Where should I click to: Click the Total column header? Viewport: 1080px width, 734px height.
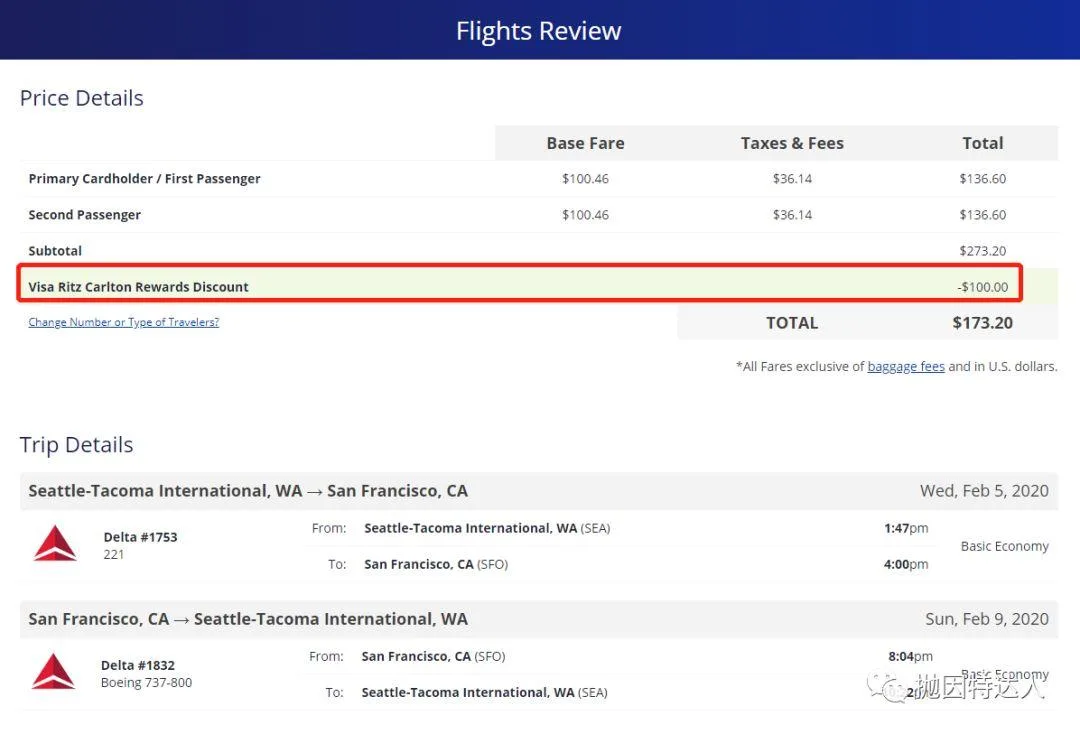pos(982,143)
